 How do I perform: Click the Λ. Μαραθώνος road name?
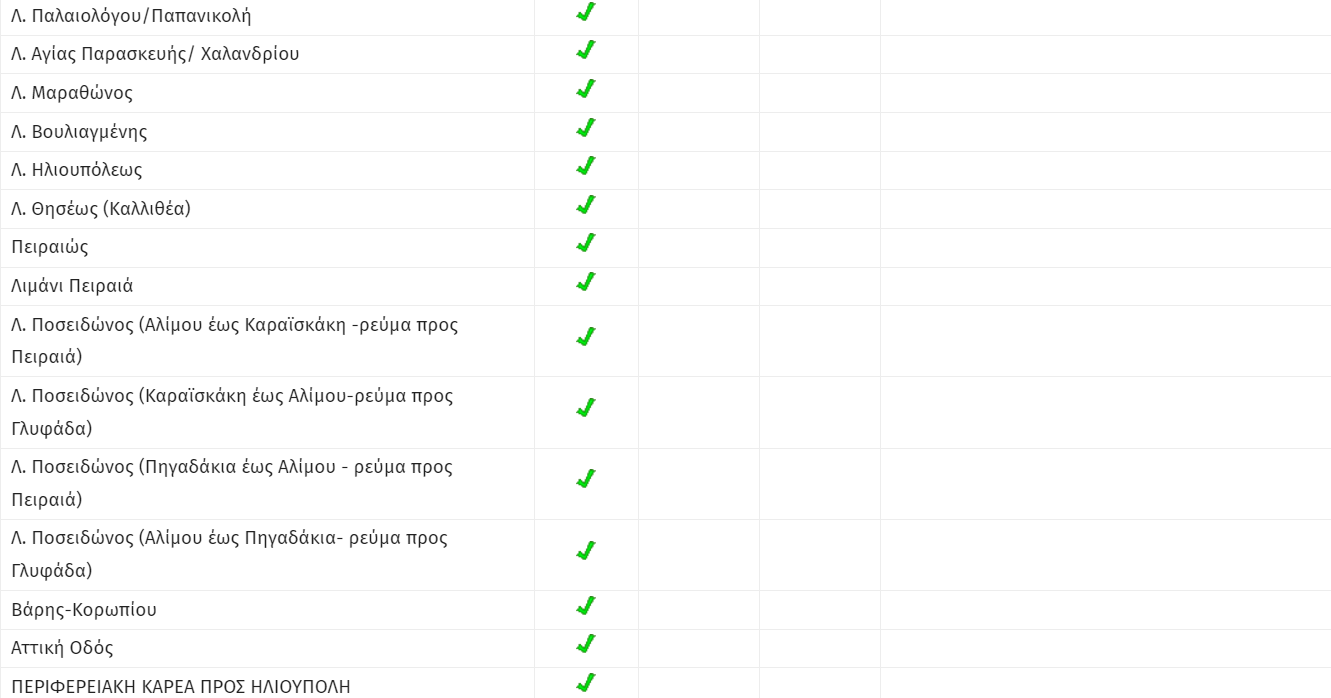point(72,93)
